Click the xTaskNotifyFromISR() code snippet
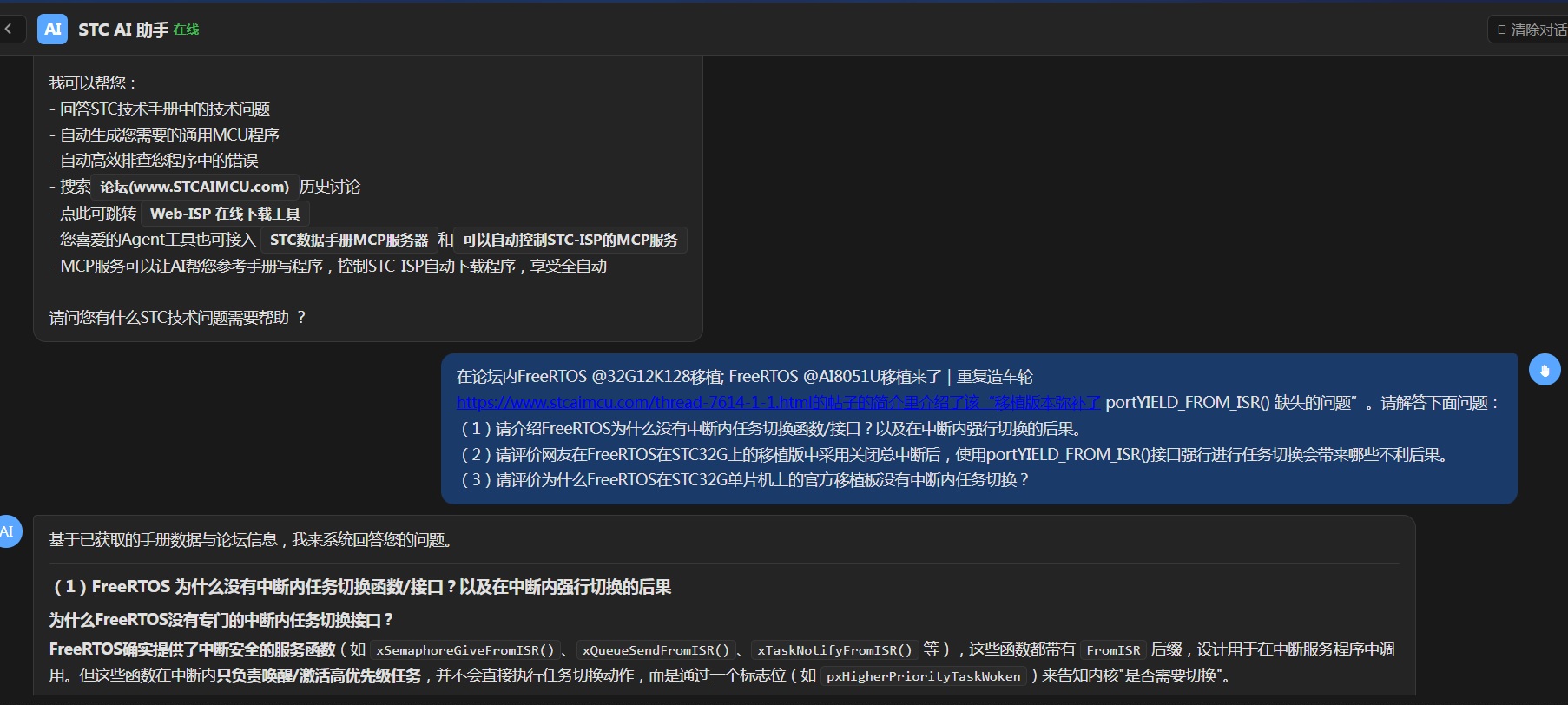 pos(834,650)
